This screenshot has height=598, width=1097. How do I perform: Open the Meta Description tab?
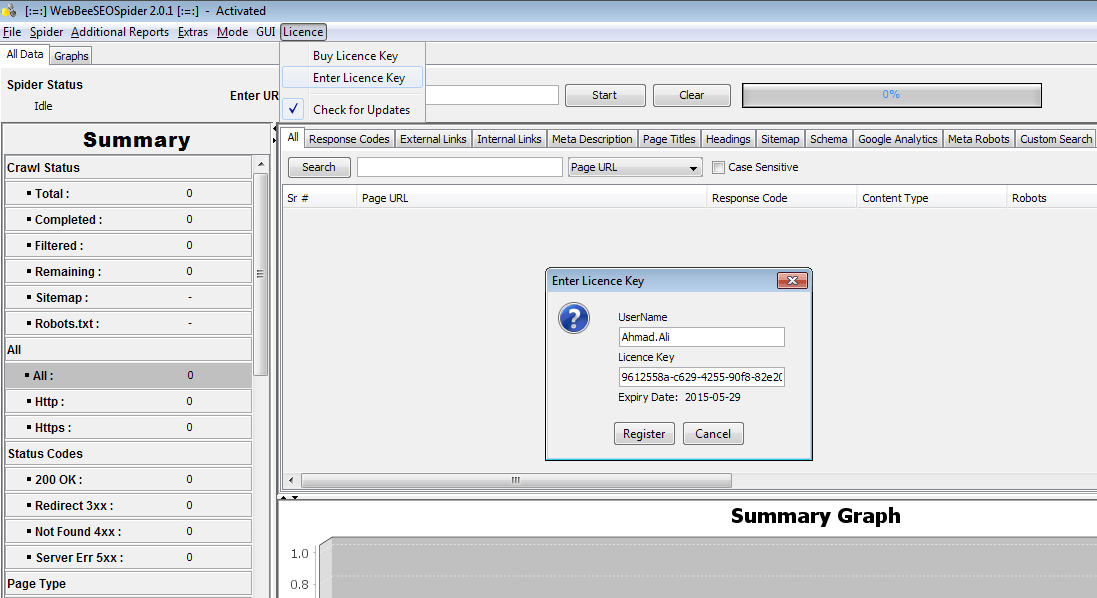tap(592, 138)
